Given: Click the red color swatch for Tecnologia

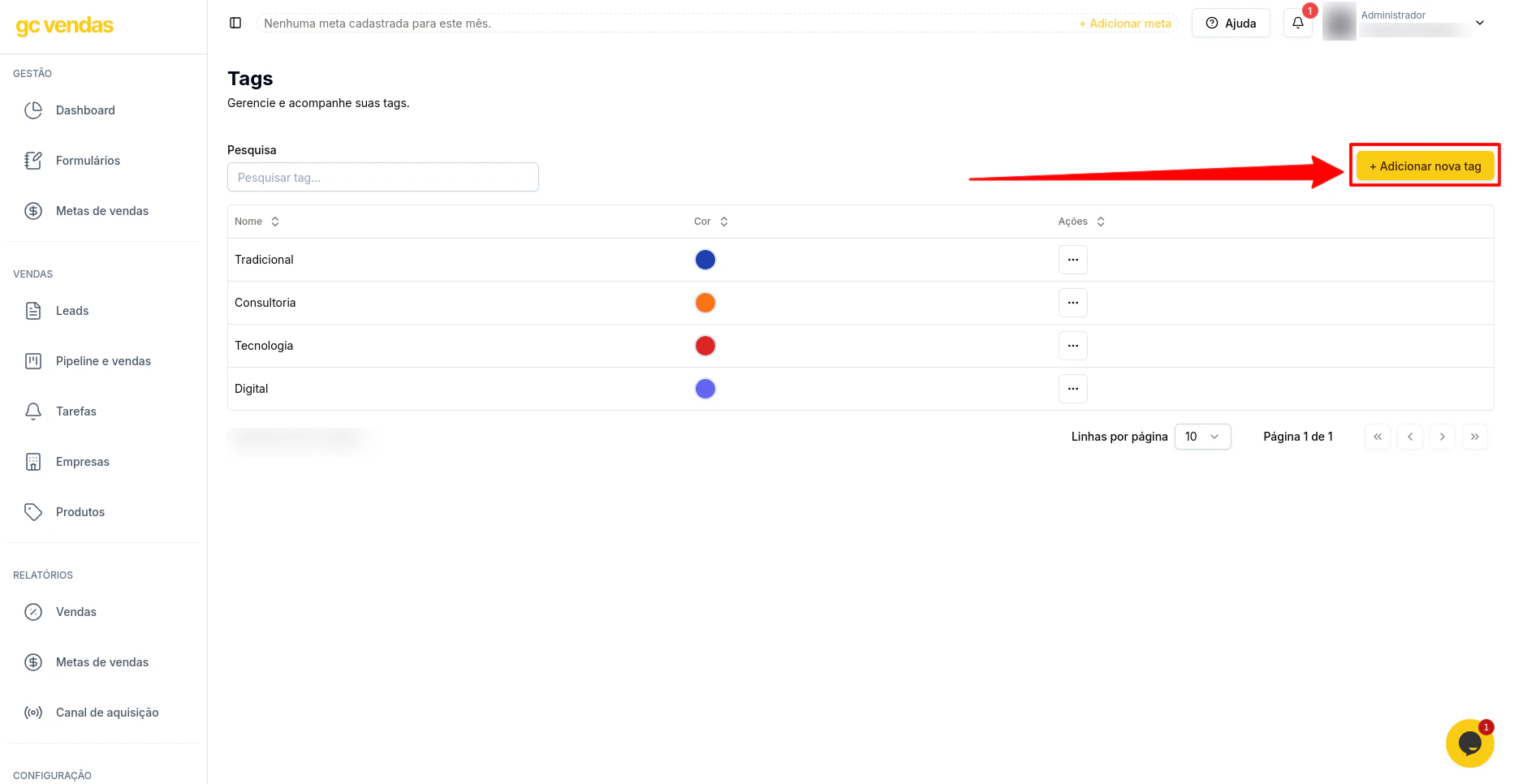Looking at the screenshot, I should [x=705, y=346].
